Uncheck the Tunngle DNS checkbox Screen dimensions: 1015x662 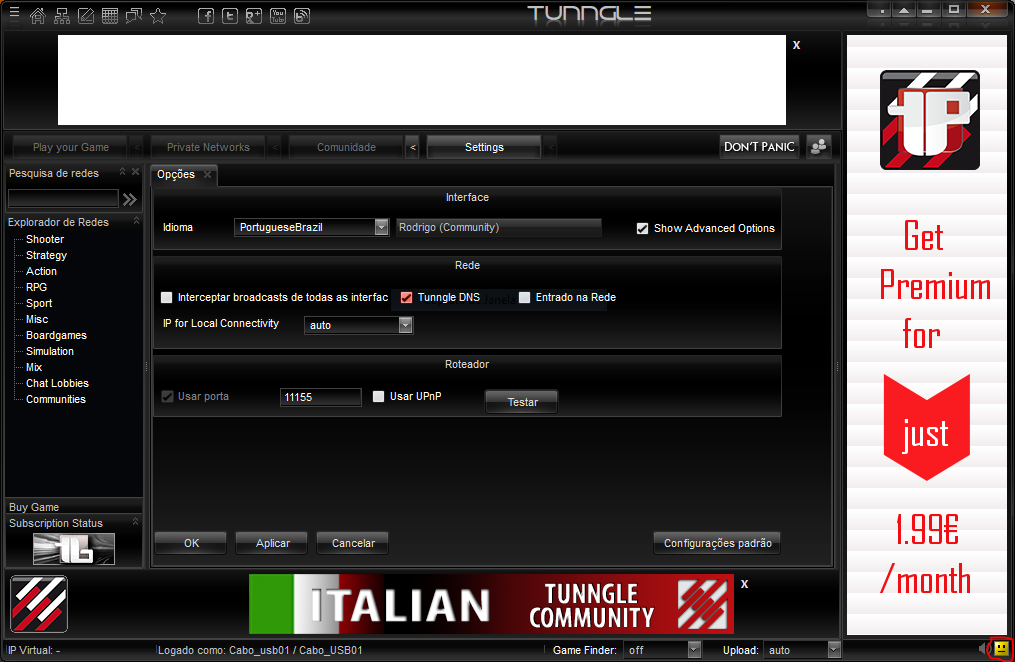[407, 297]
